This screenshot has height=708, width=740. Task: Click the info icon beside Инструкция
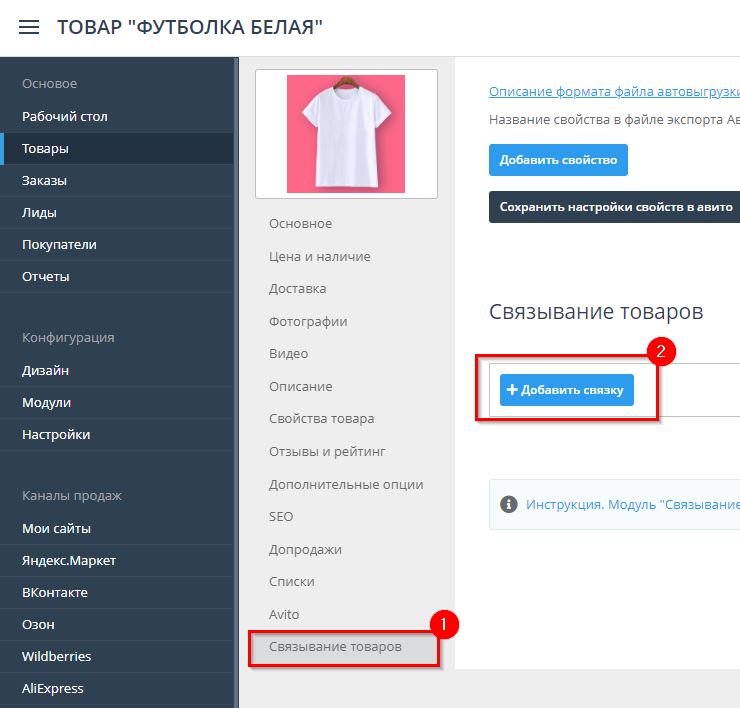click(508, 504)
